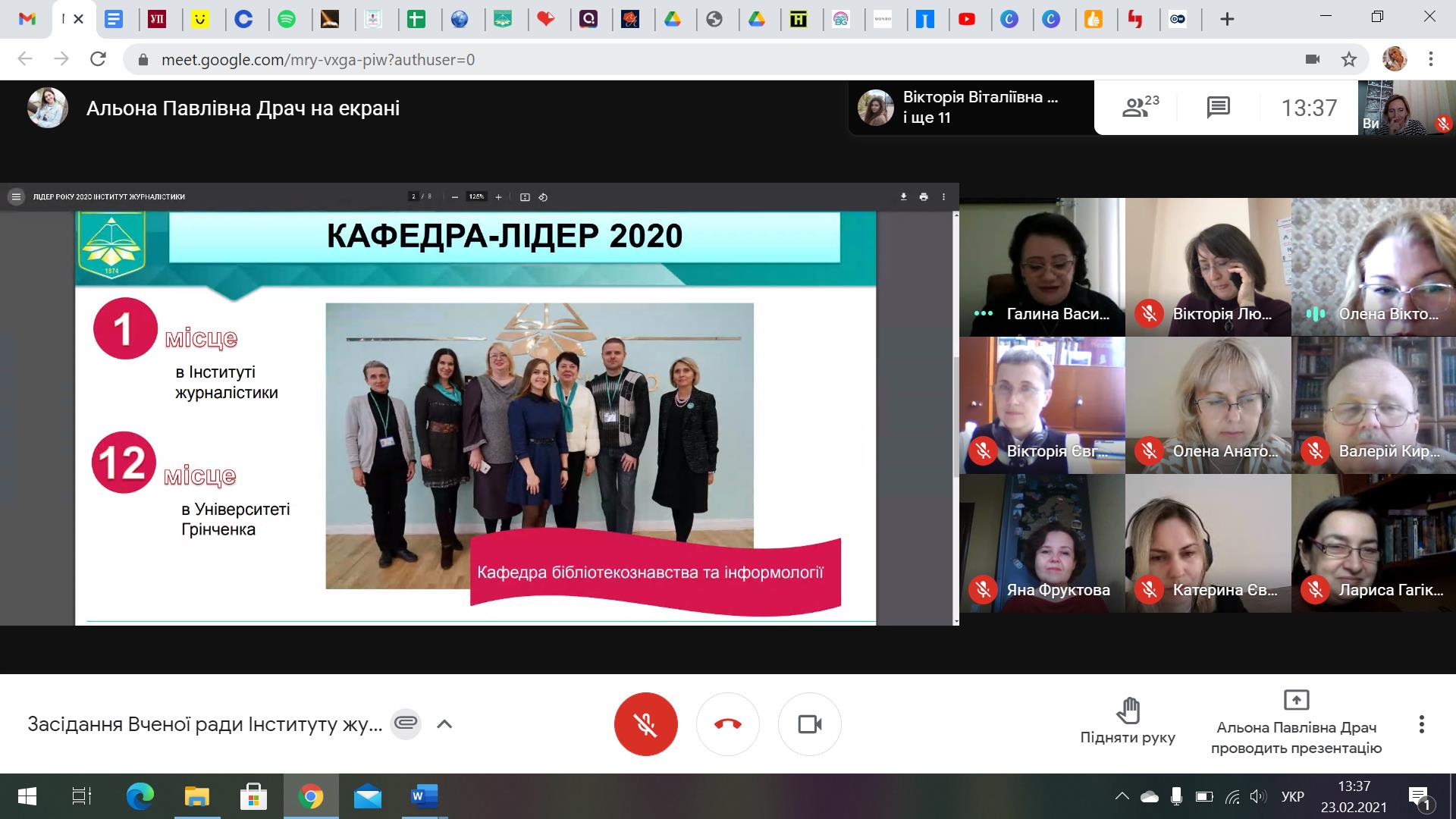Toggle the camera on/off button
The image size is (1456, 819).
(x=809, y=724)
